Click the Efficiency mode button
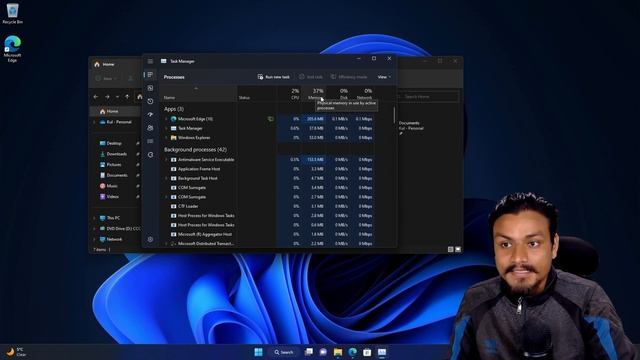This screenshot has height=360, width=640. pos(349,77)
